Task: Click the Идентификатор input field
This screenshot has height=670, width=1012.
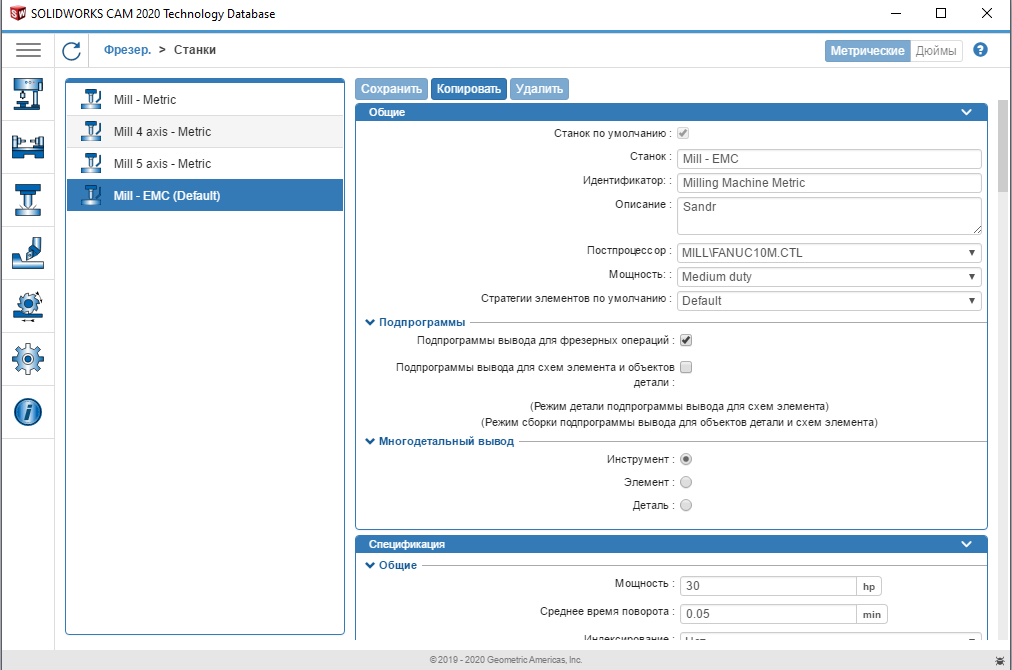Action: 829,183
